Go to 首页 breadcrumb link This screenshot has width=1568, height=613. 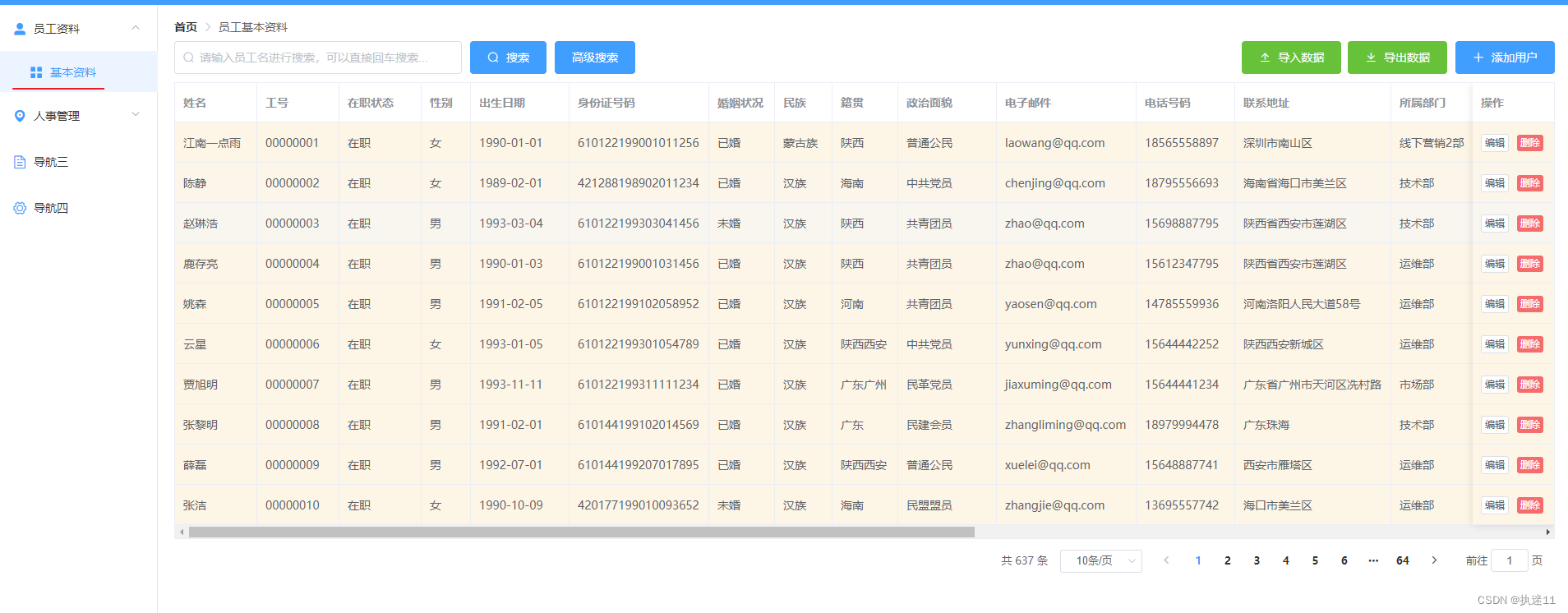tap(186, 27)
